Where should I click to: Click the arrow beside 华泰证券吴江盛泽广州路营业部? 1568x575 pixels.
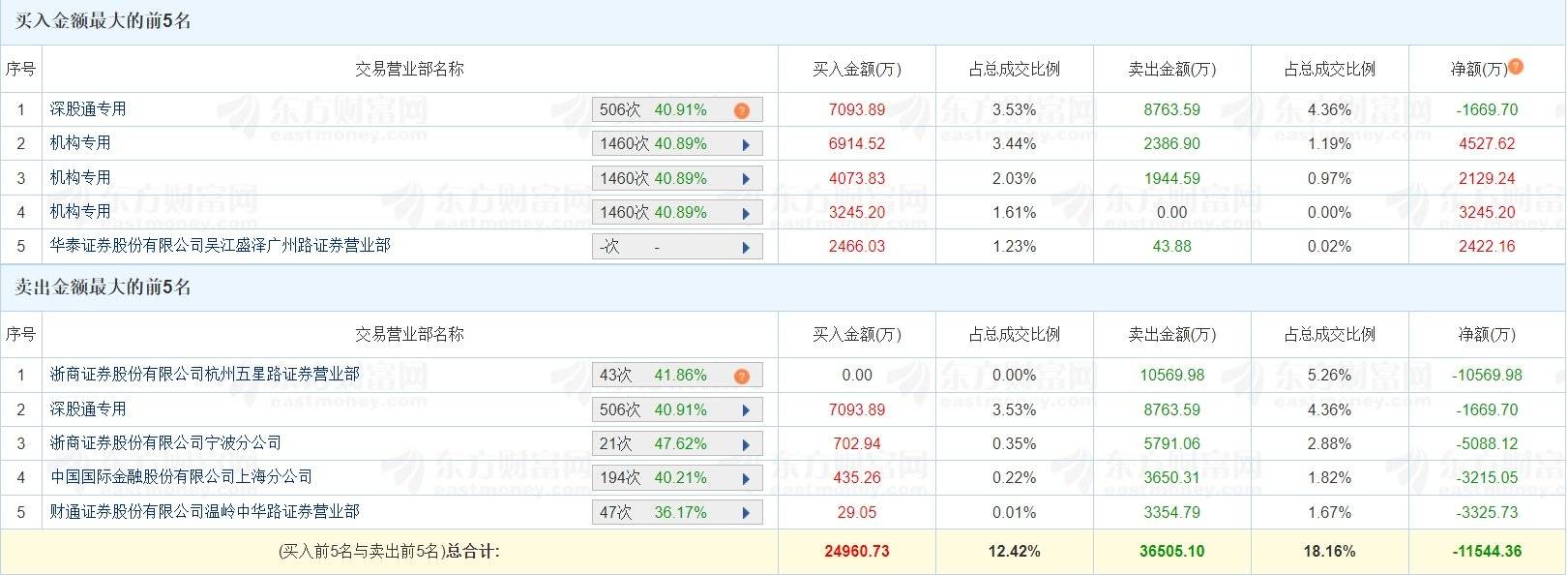746,246
